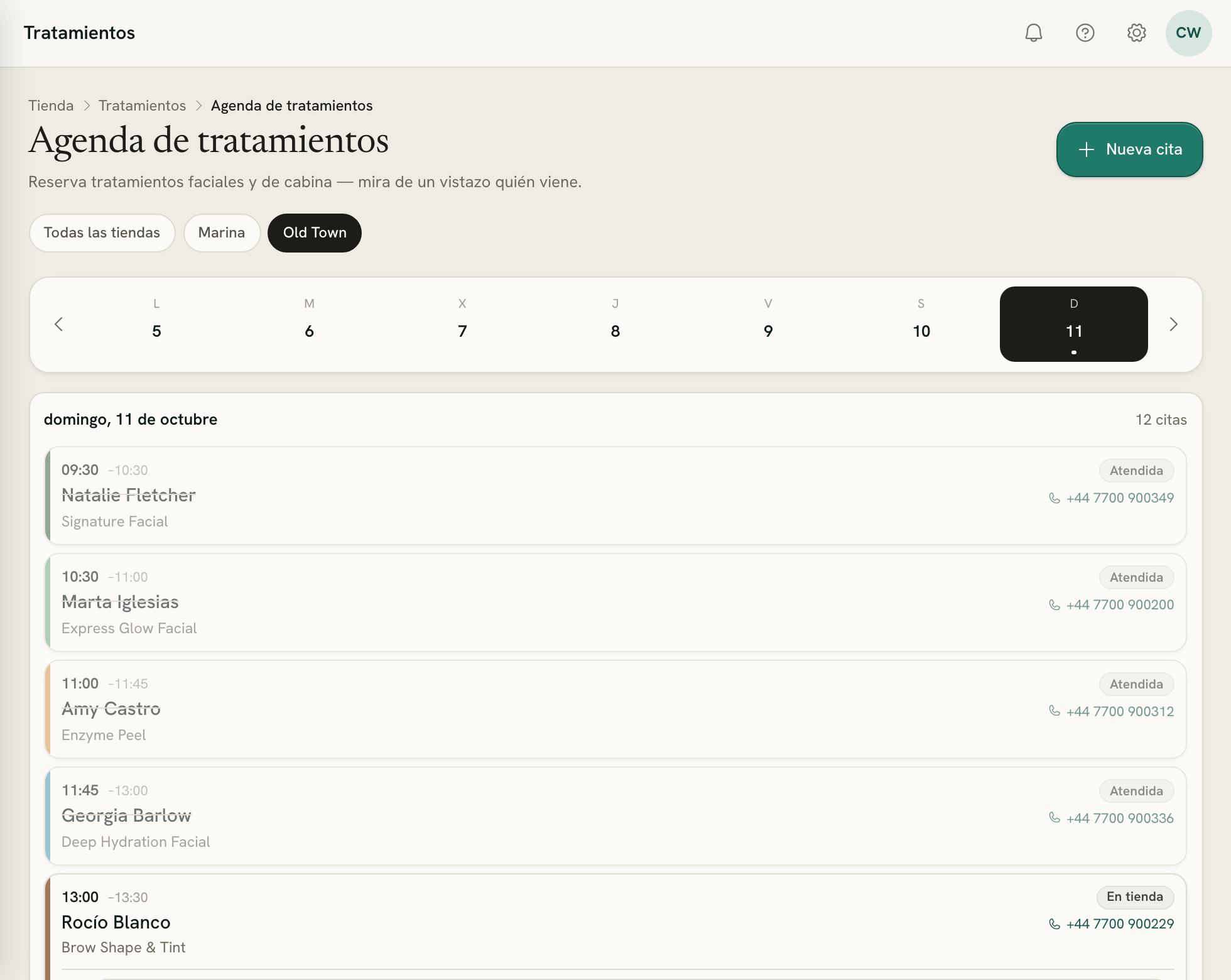
Task: Click Atendida badge on Amy Castro appointment
Action: 1136,684
